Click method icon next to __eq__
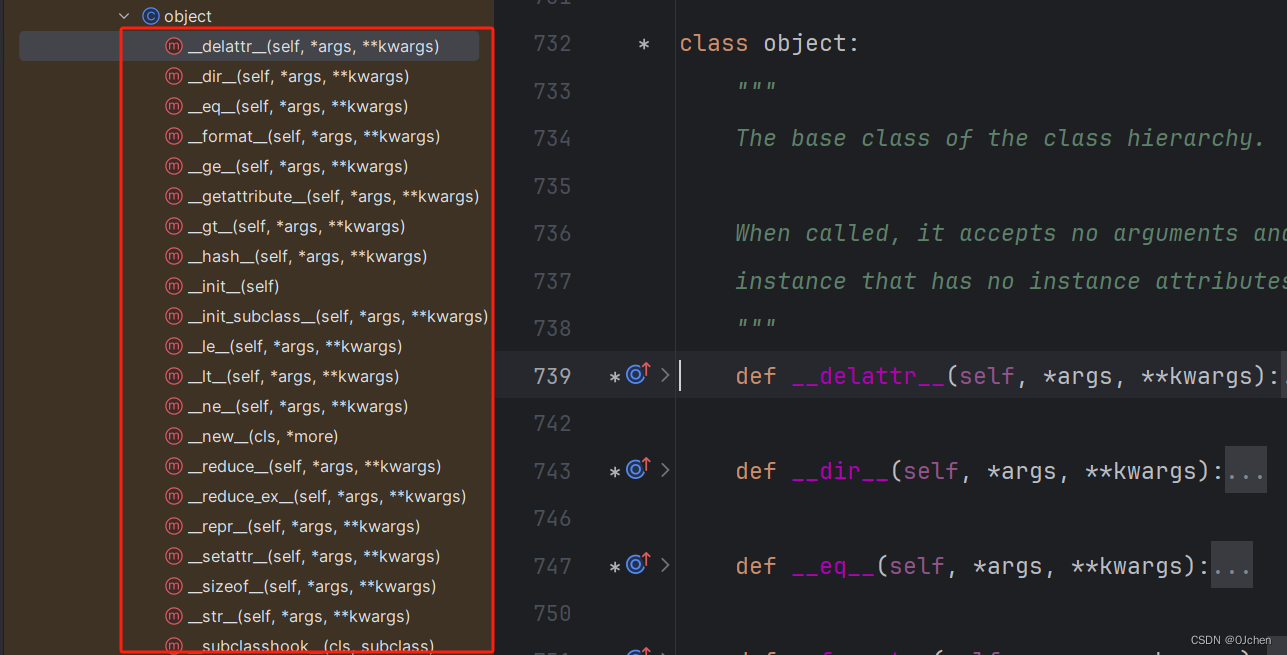This screenshot has height=655, width=1287. [x=173, y=106]
